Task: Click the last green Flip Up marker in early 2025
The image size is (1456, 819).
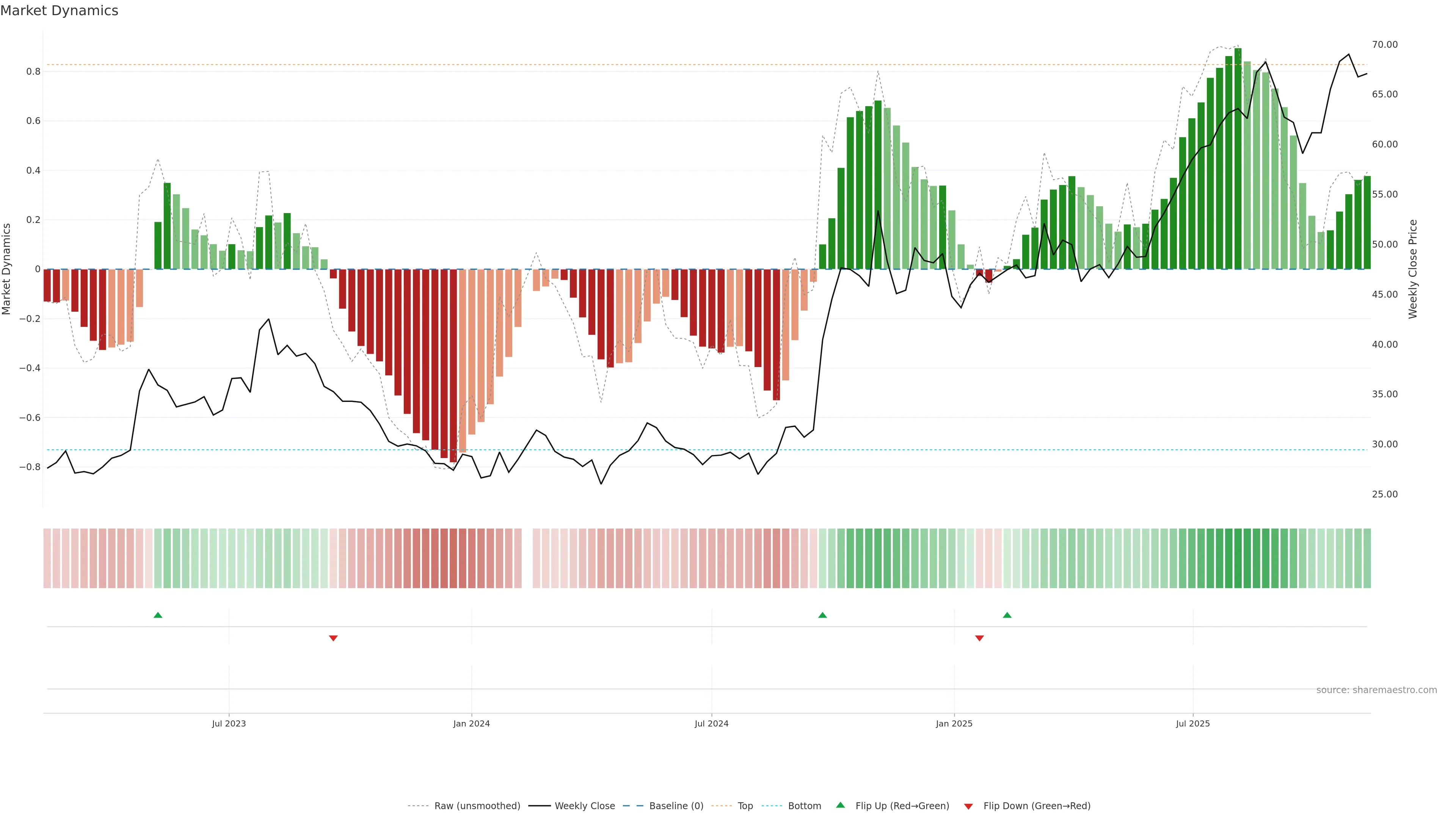Action: [1007, 615]
